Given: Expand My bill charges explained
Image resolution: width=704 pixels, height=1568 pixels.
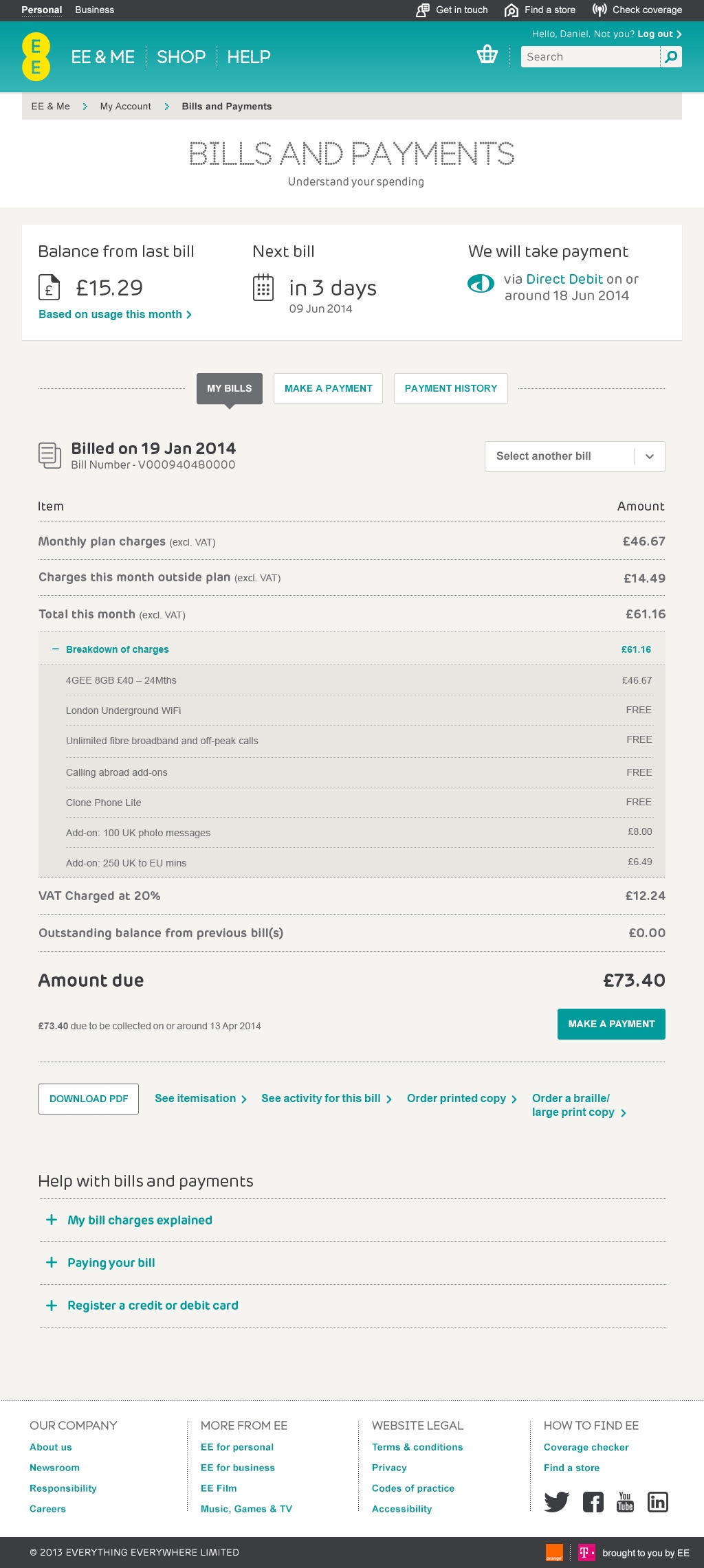Looking at the screenshot, I should (130, 1220).
